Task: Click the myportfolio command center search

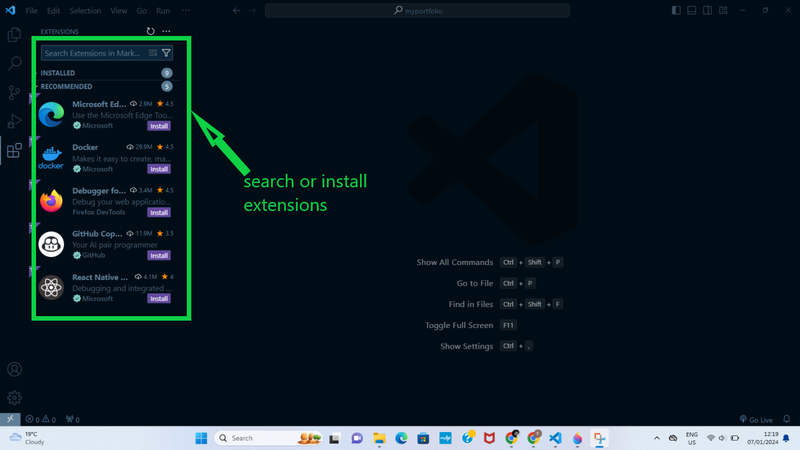Action: click(417, 10)
